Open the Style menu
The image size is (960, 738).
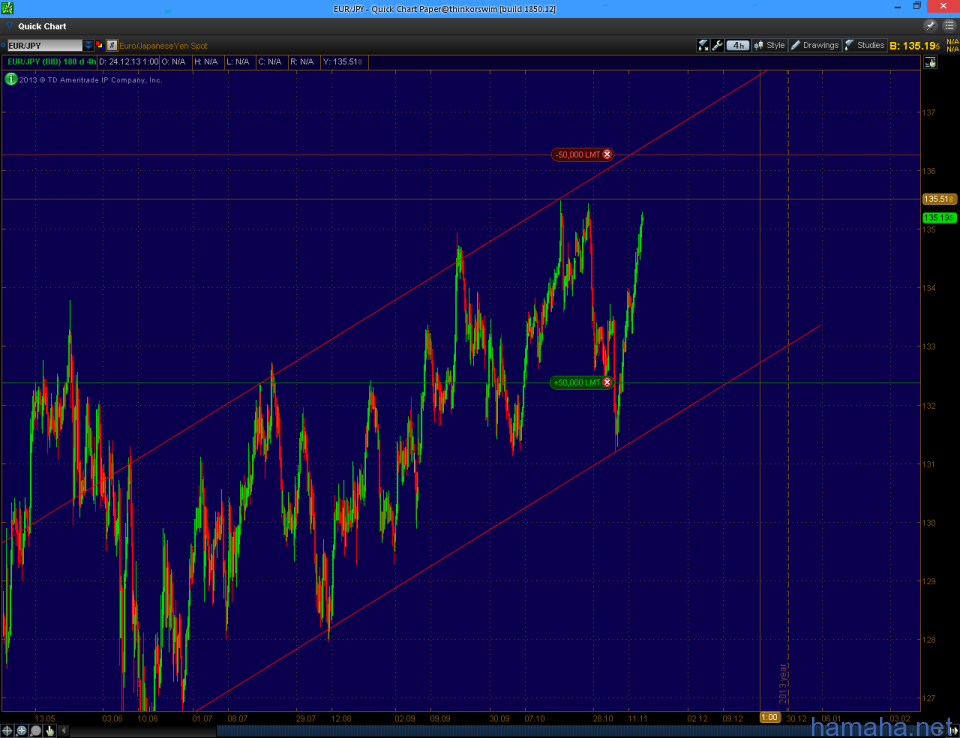pos(770,45)
